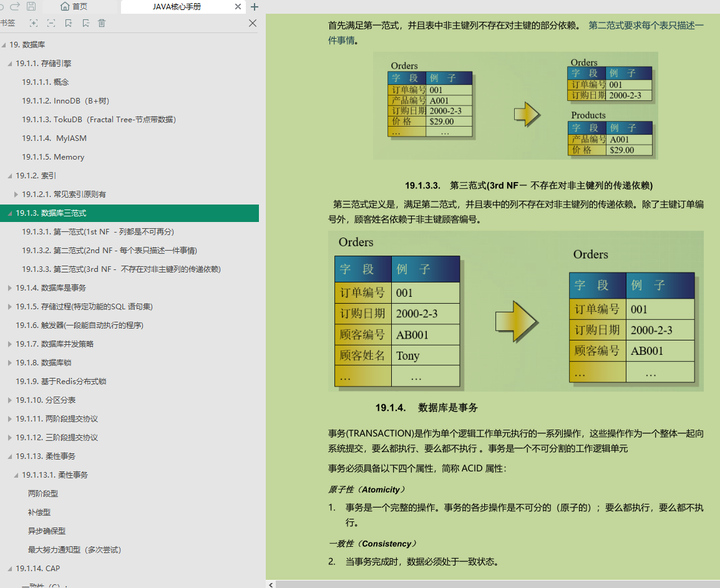Open bookmark 最大努力通知型 (多次尝试)
Viewport: 720px width, 588px height.
coord(74,550)
